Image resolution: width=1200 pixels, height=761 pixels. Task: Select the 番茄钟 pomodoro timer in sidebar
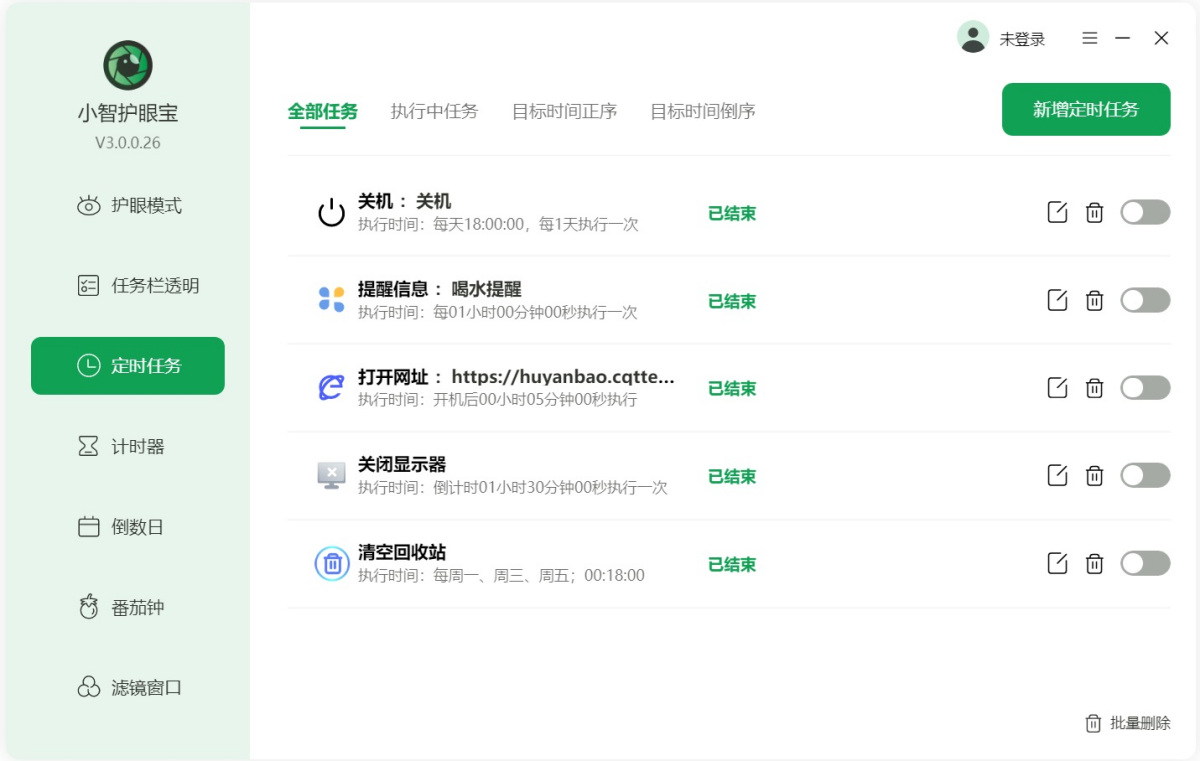[x=127, y=607]
